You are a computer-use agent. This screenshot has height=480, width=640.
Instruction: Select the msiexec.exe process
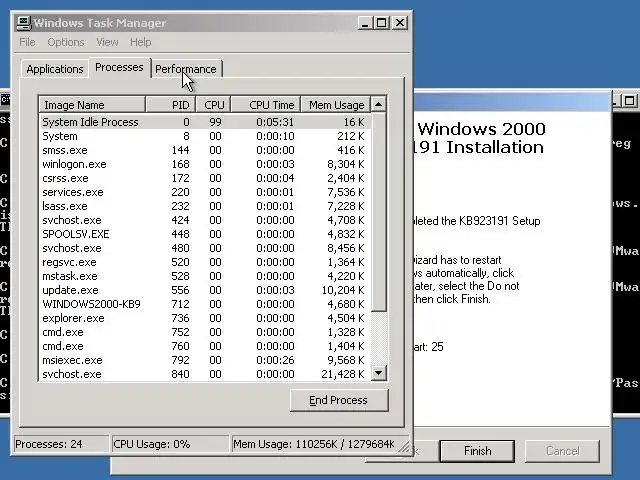click(x=205, y=360)
